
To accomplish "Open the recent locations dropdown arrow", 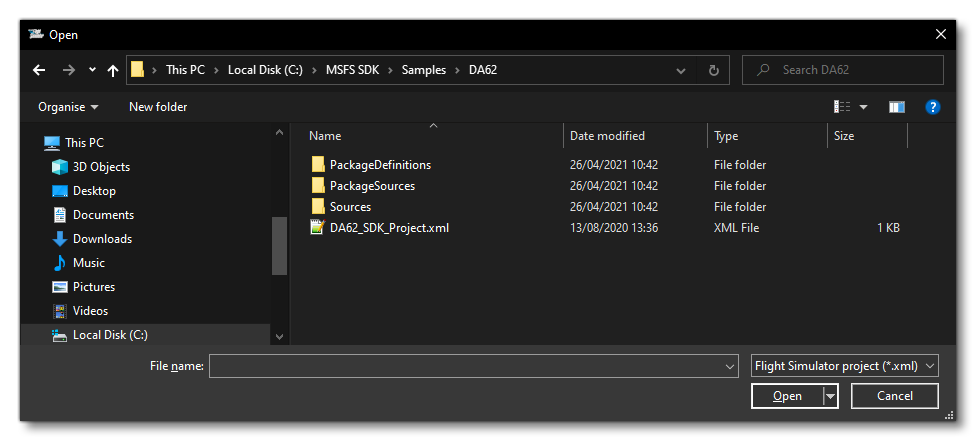I will pos(92,70).
